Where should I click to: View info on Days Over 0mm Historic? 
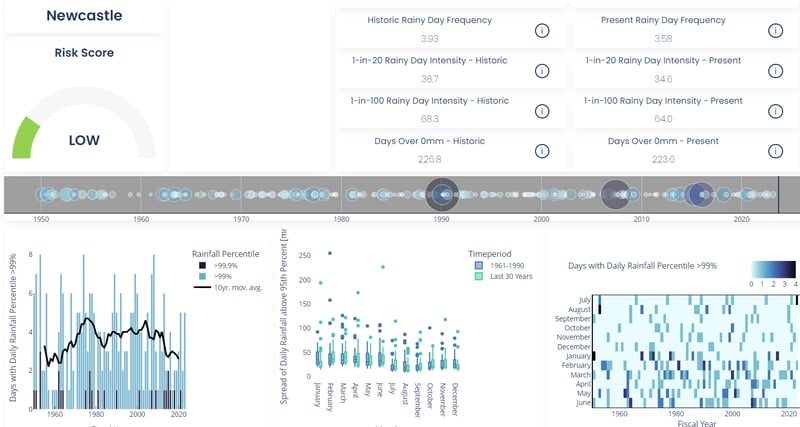point(542,151)
